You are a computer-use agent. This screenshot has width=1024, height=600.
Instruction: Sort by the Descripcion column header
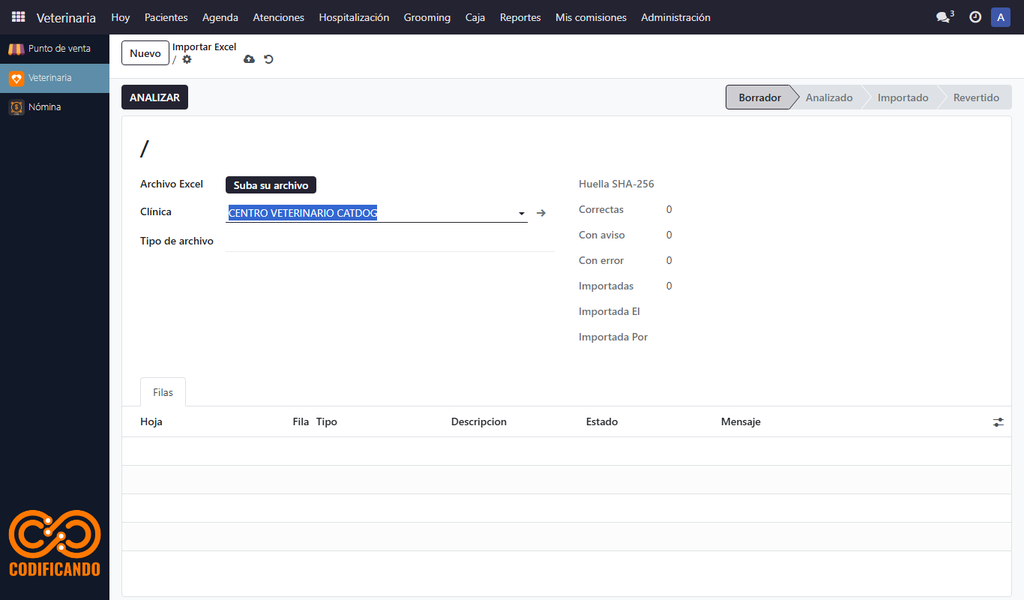(x=479, y=422)
